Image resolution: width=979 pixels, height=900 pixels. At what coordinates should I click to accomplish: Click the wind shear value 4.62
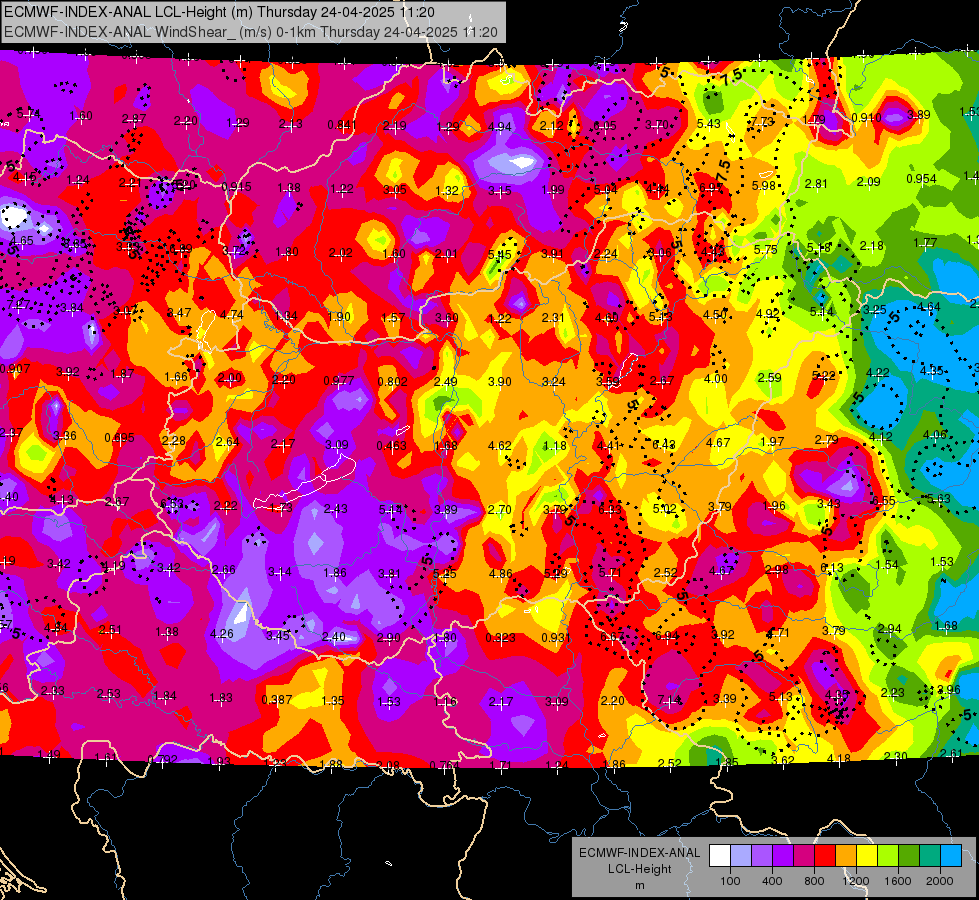[499, 445]
